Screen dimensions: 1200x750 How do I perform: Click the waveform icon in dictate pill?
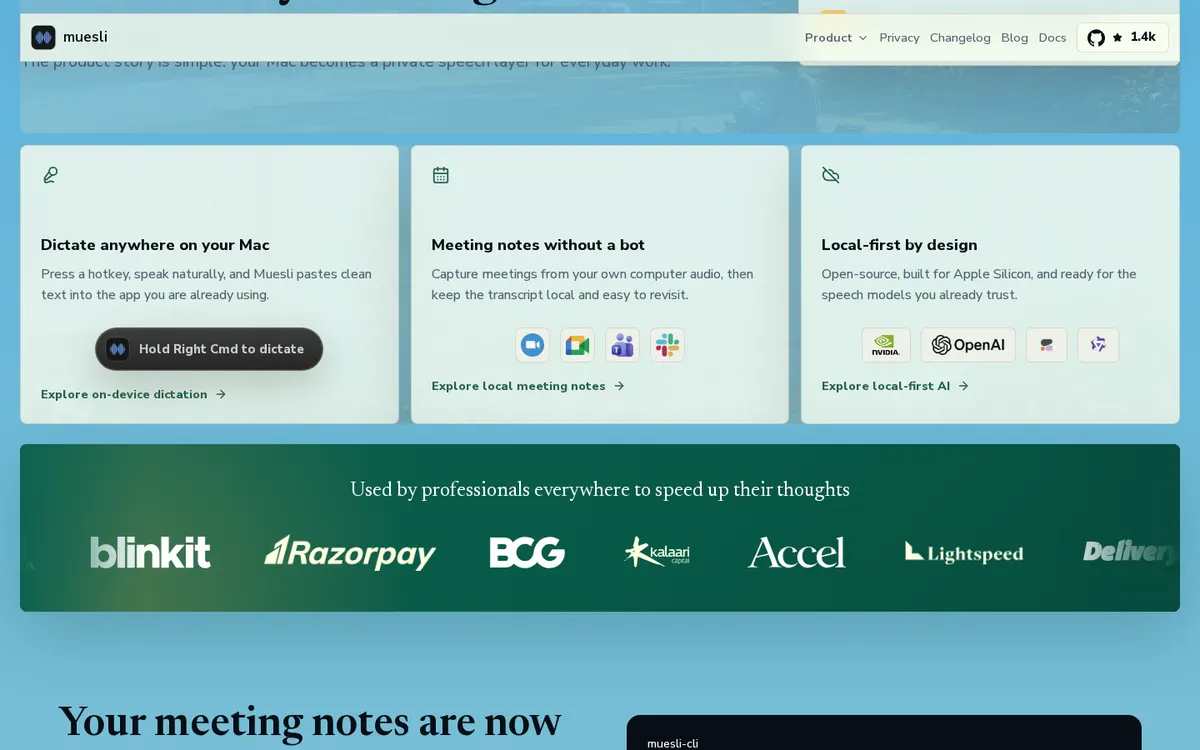118,349
